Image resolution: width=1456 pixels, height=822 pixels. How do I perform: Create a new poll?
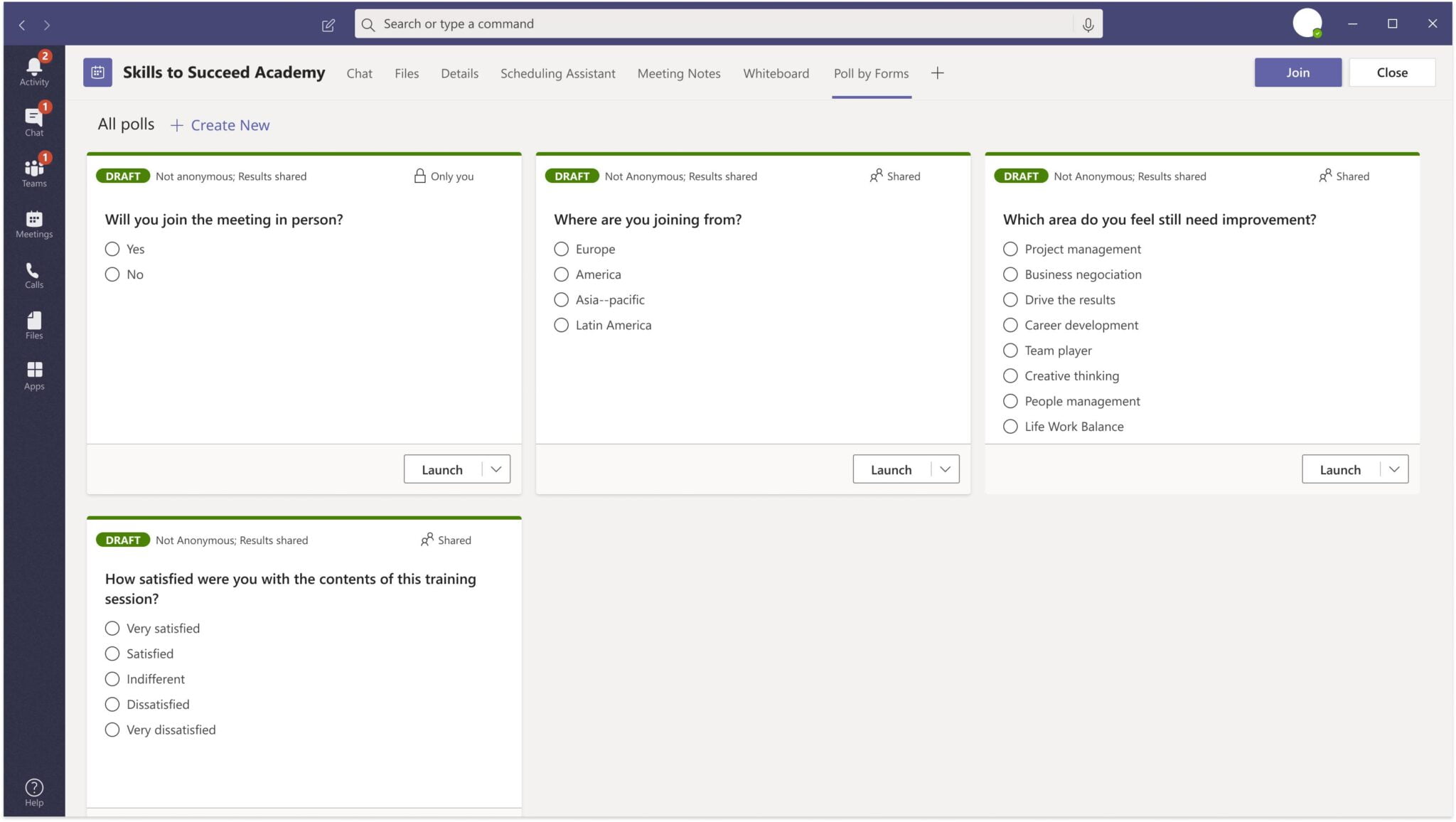point(220,124)
